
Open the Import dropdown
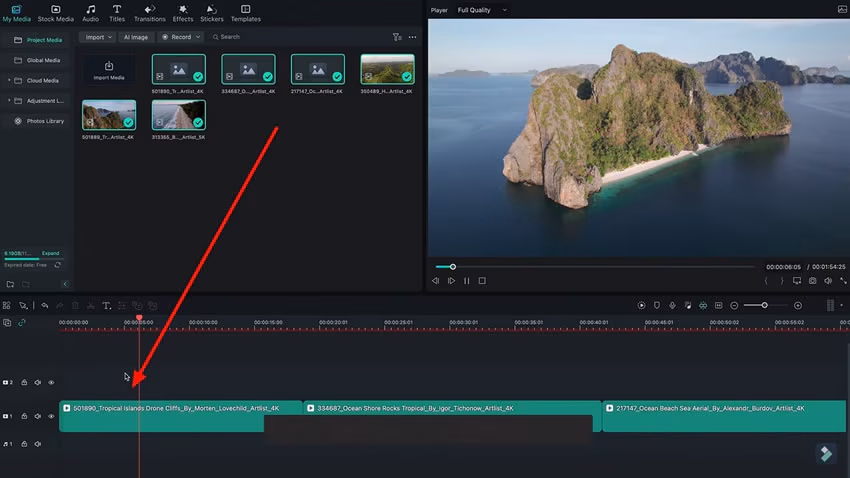98,37
